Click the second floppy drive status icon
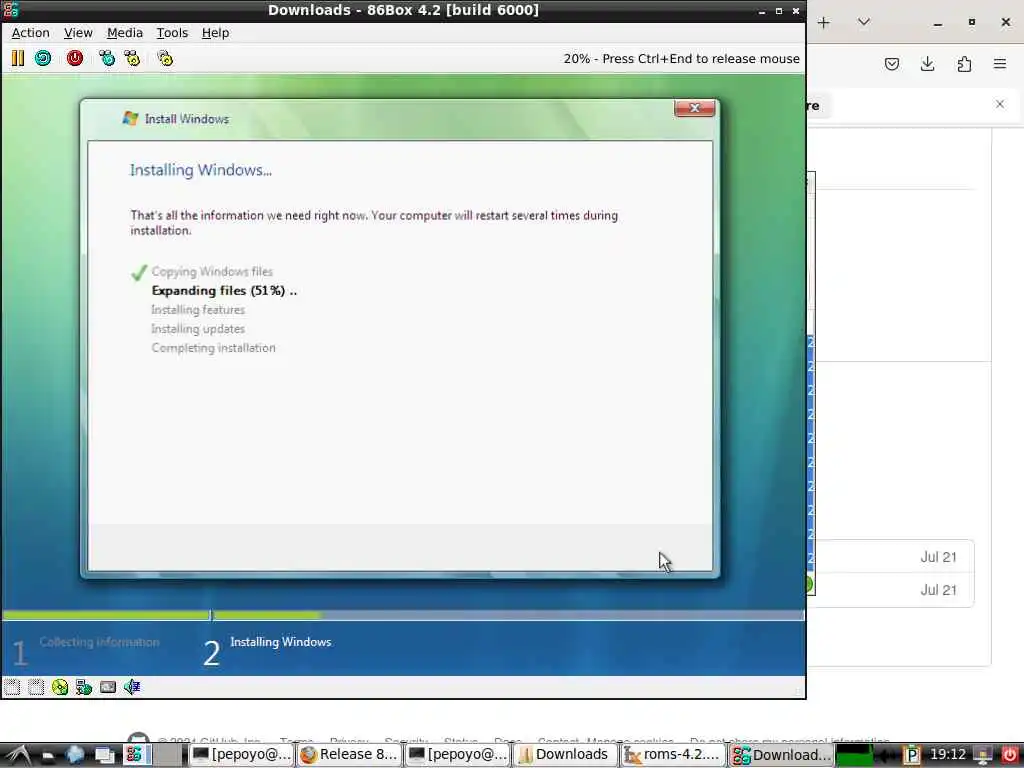 (36, 687)
